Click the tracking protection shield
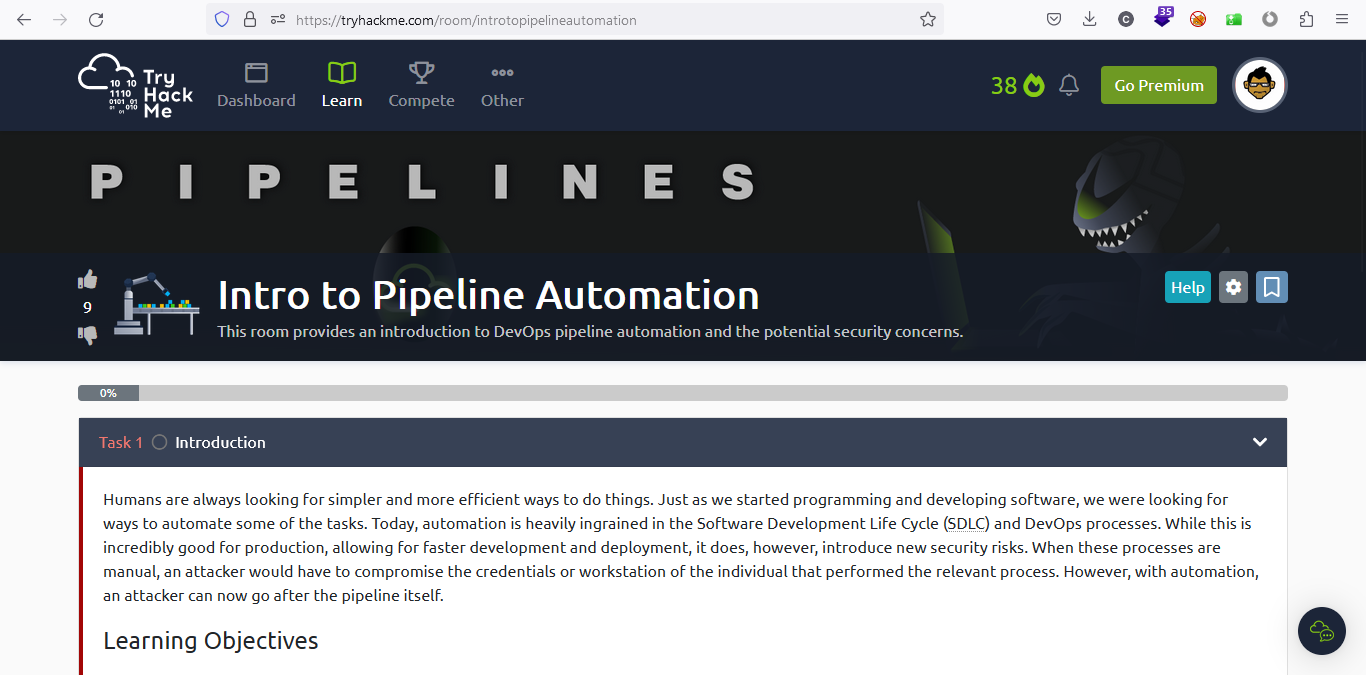 pyautogui.click(x=221, y=19)
